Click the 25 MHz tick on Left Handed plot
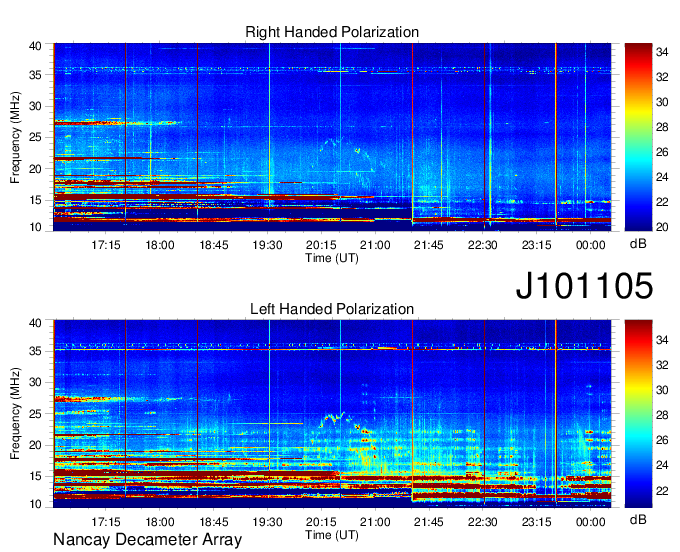This screenshot has height=552, width=680. 35,414
